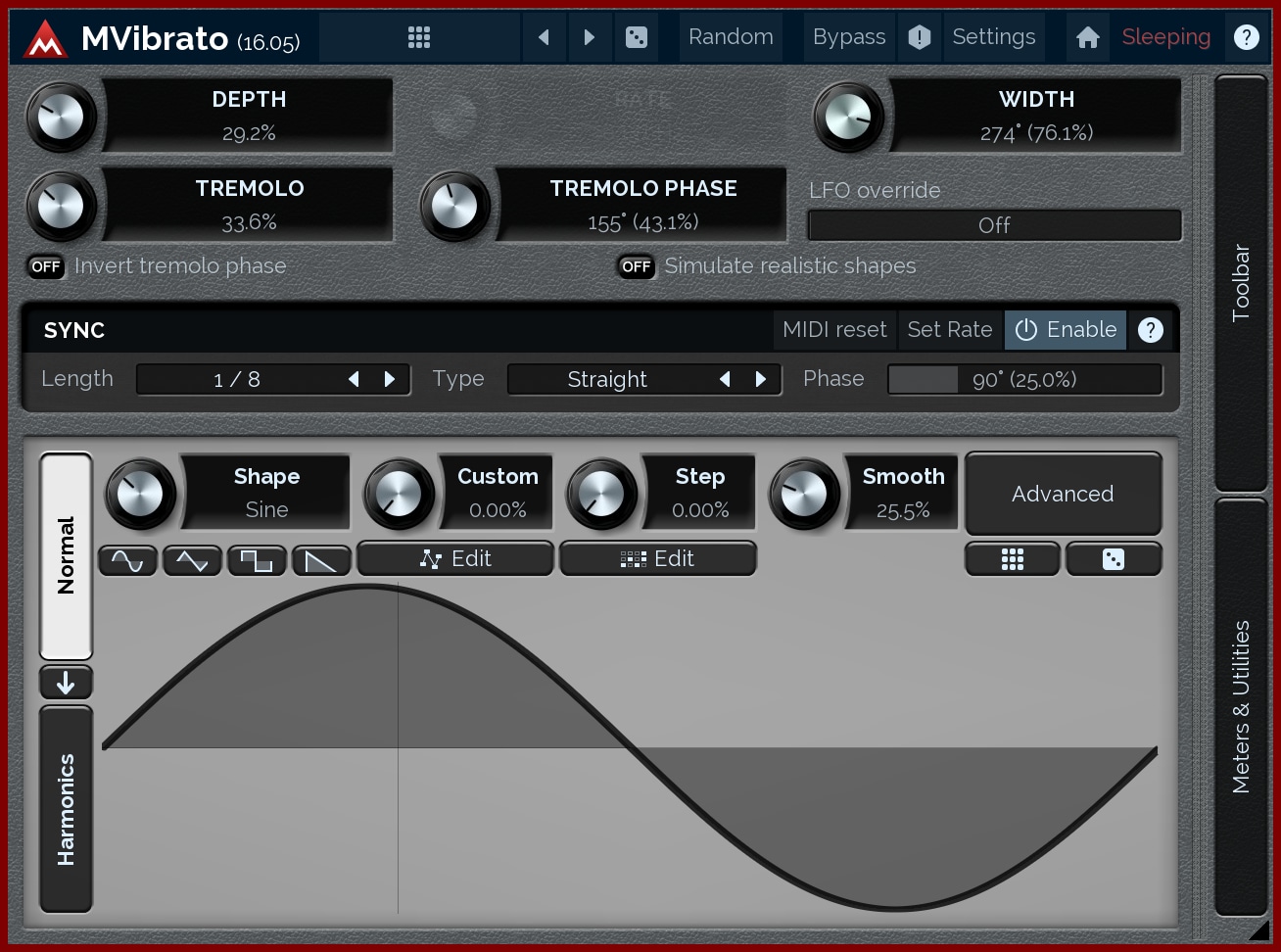Click the TREMOLO PHASE value field
Viewport: 1281px width, 952px height.
pos(642,206)
